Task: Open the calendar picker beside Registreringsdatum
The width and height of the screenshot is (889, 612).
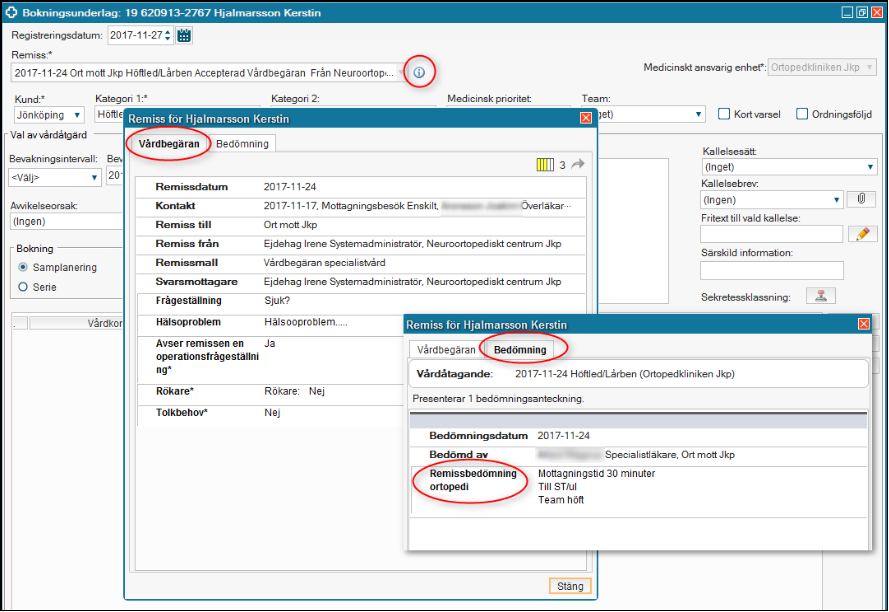Action: [x=183, y=35]
